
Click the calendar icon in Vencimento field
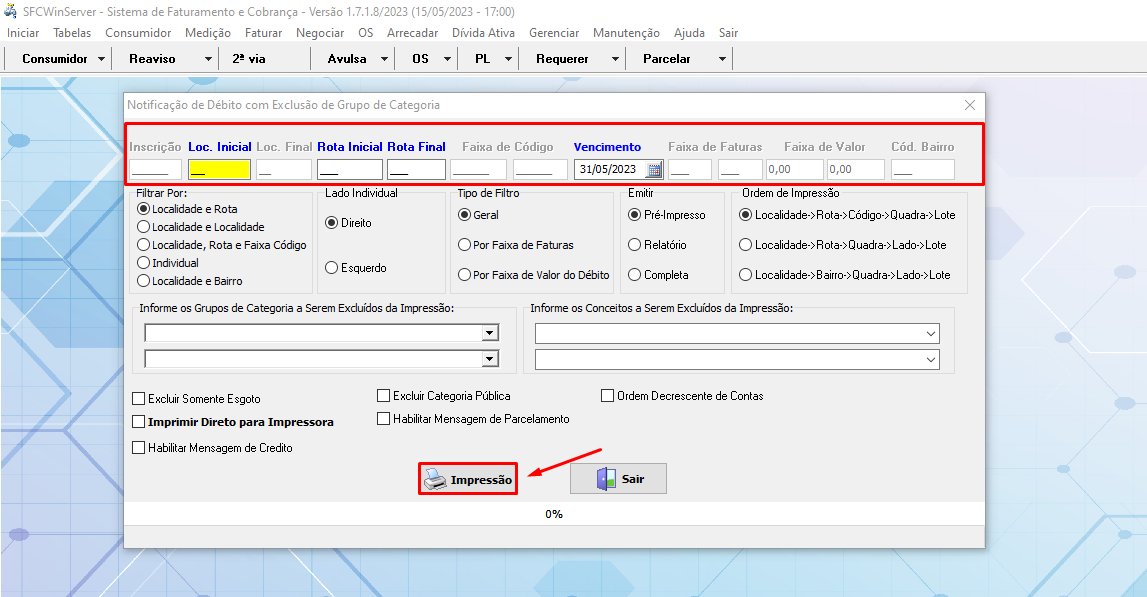point(654,170)
